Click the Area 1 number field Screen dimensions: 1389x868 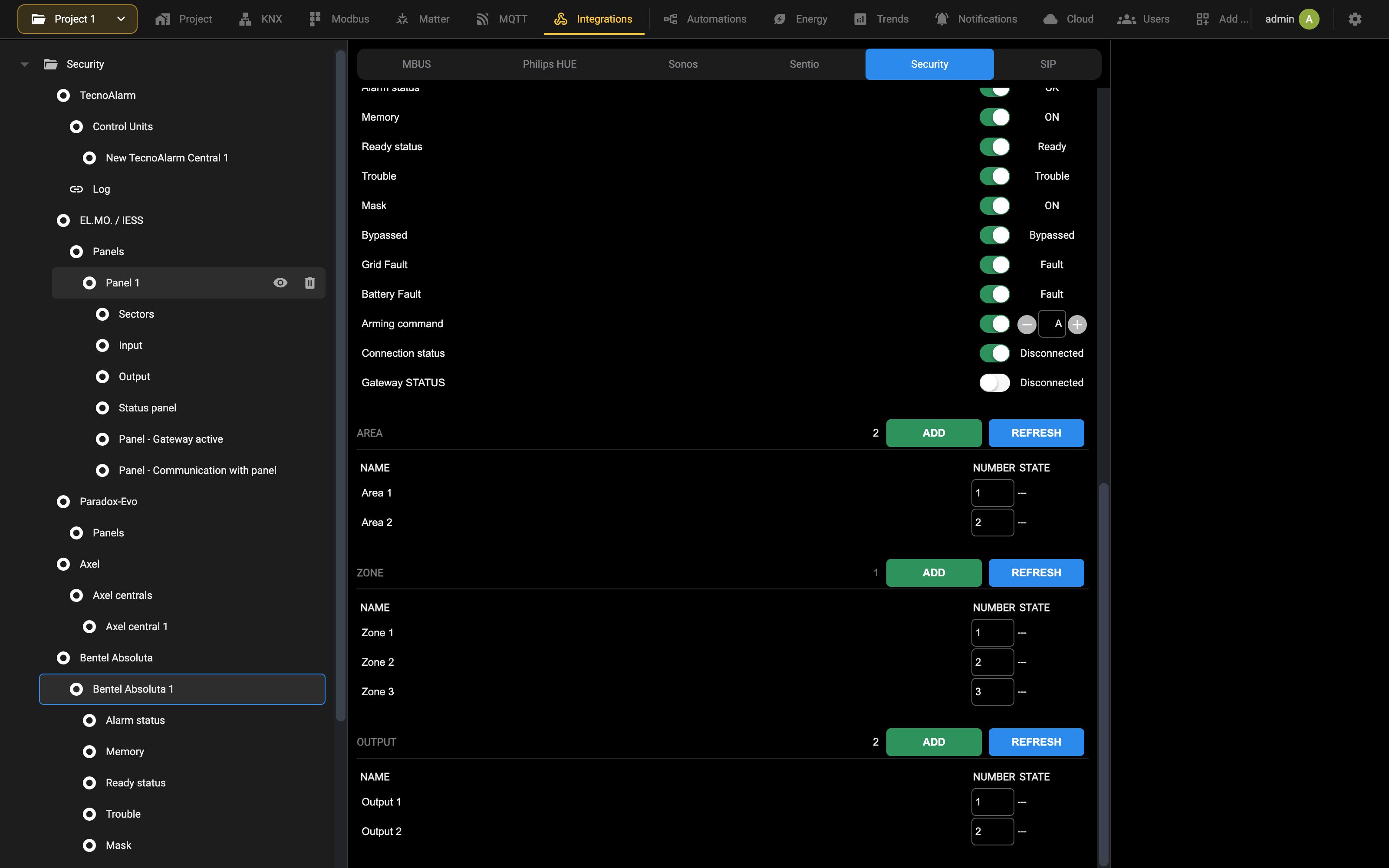(992, 493)
